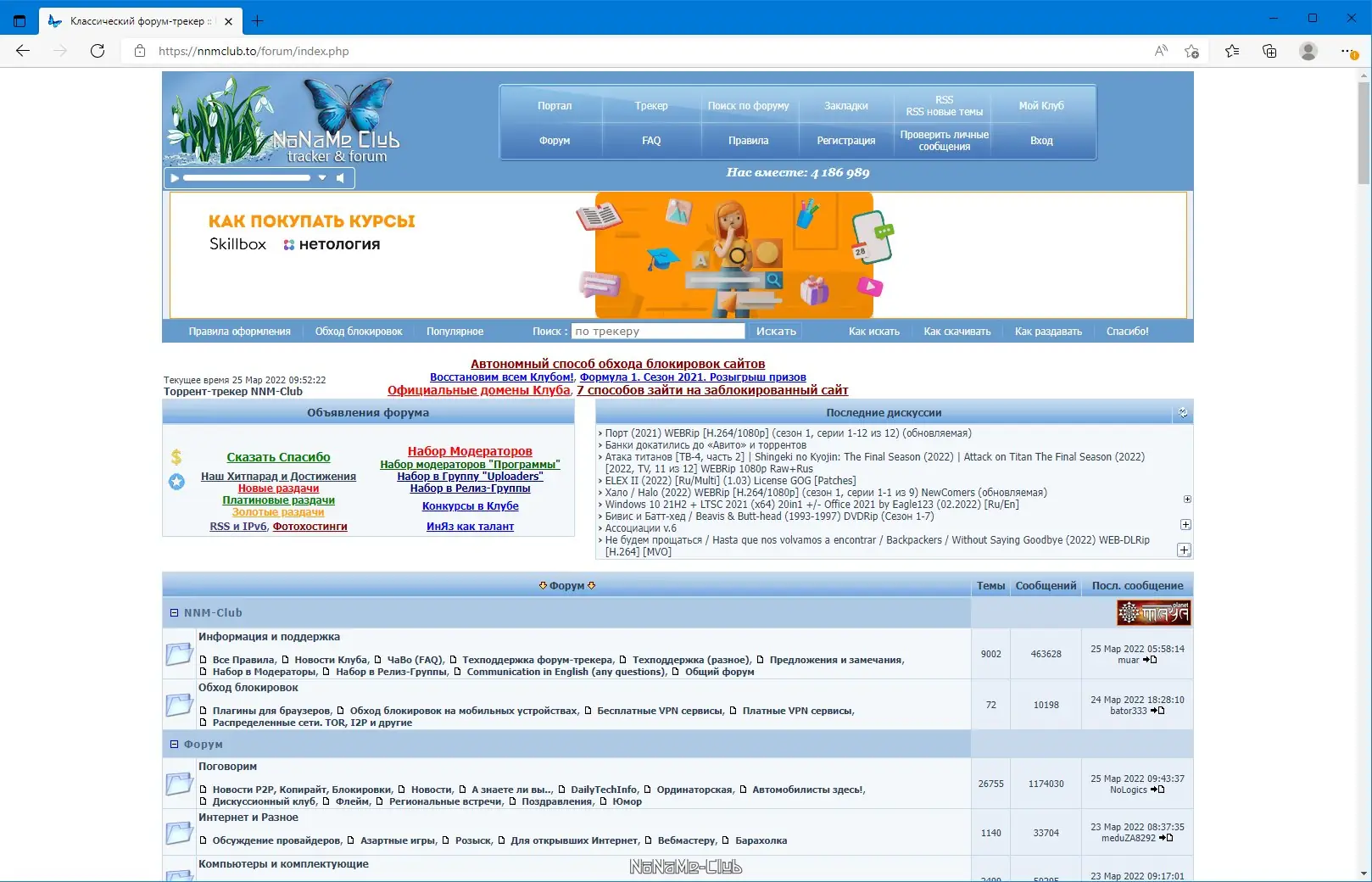
Task: Click the medium plus expander in discussions panel
Action: (x=1185, y=524)
